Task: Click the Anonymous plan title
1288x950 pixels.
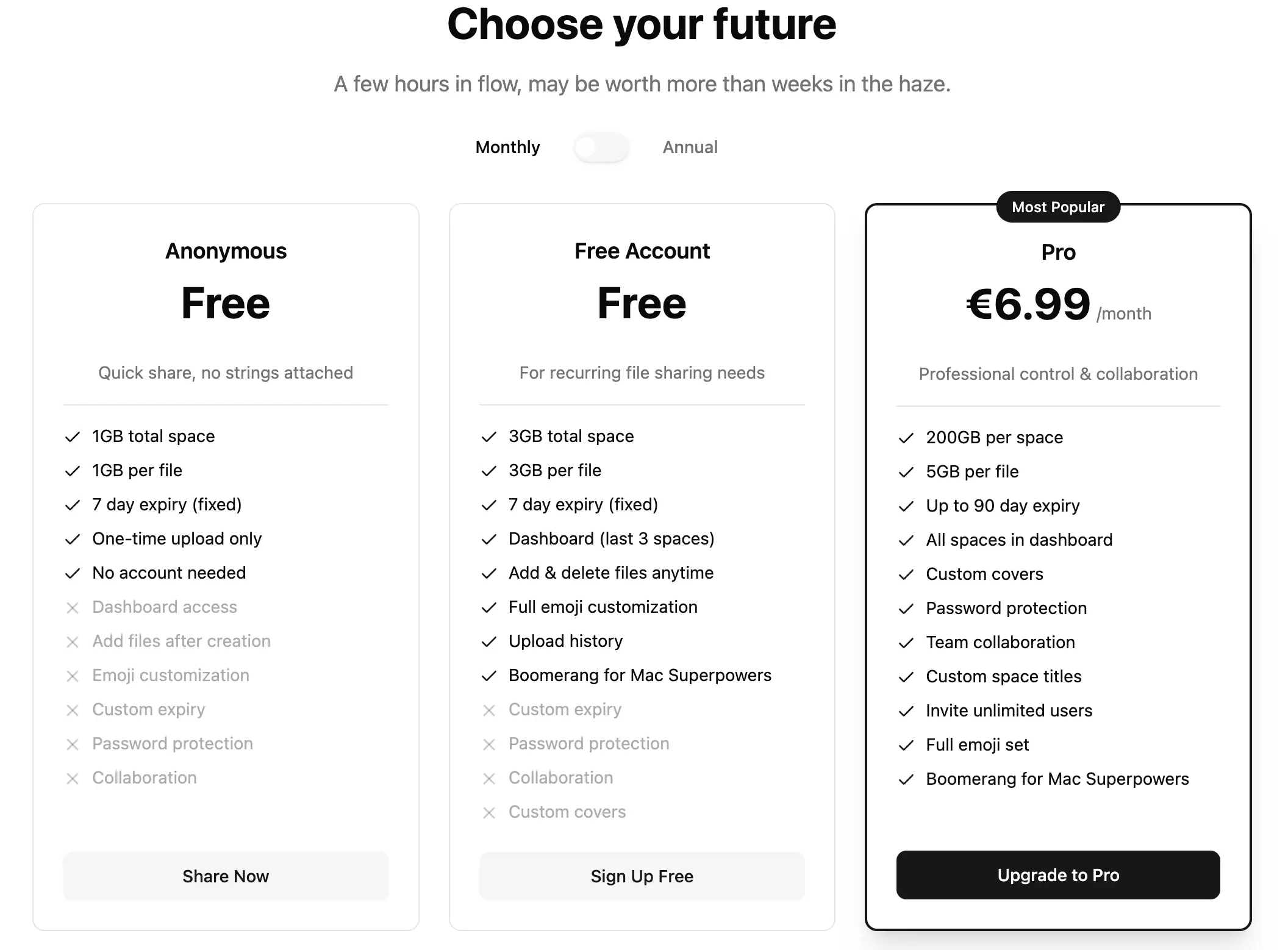Action: pos(226,251)
